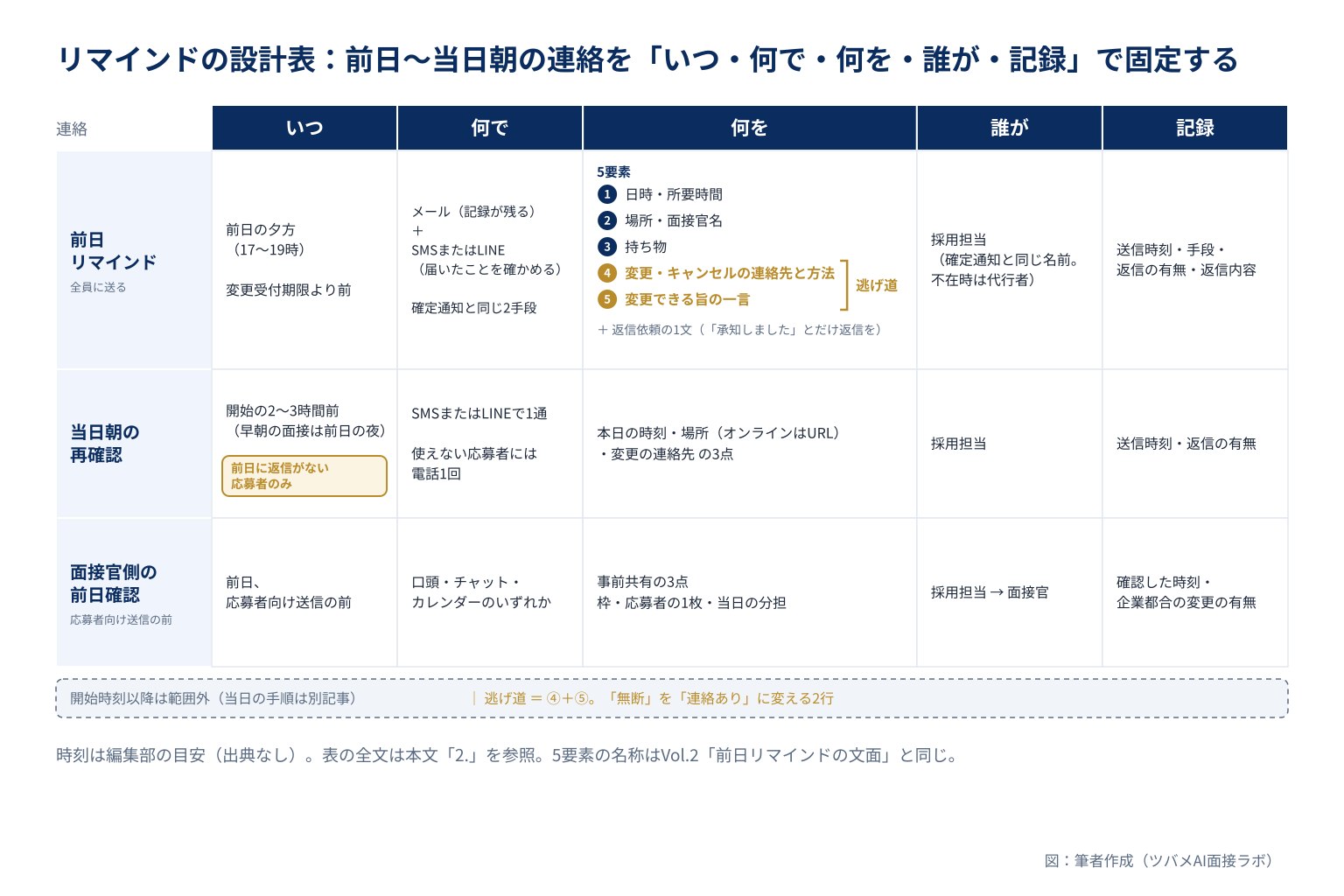The height and width of the screenshot is (896, 1344).
Task: Click 開始時刻以降は範囲外 note
Action: 213,698
